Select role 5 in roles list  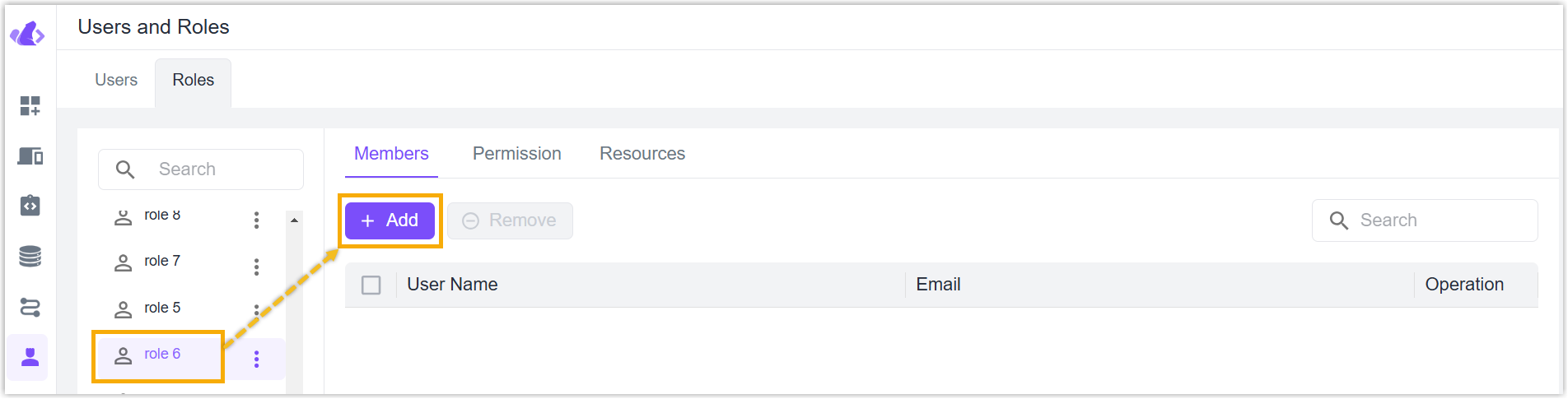point(162,308)
